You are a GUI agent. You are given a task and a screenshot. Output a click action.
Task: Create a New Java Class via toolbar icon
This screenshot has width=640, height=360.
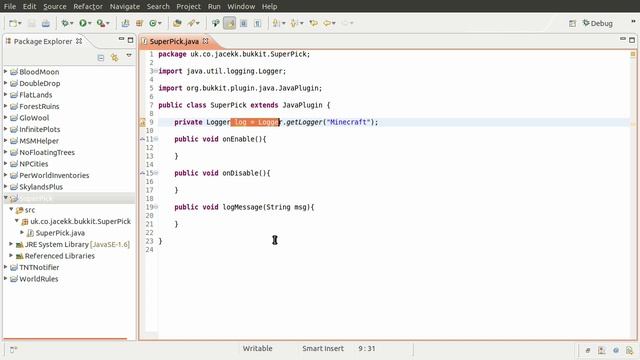pyautogui.click(x=153, y=23)
